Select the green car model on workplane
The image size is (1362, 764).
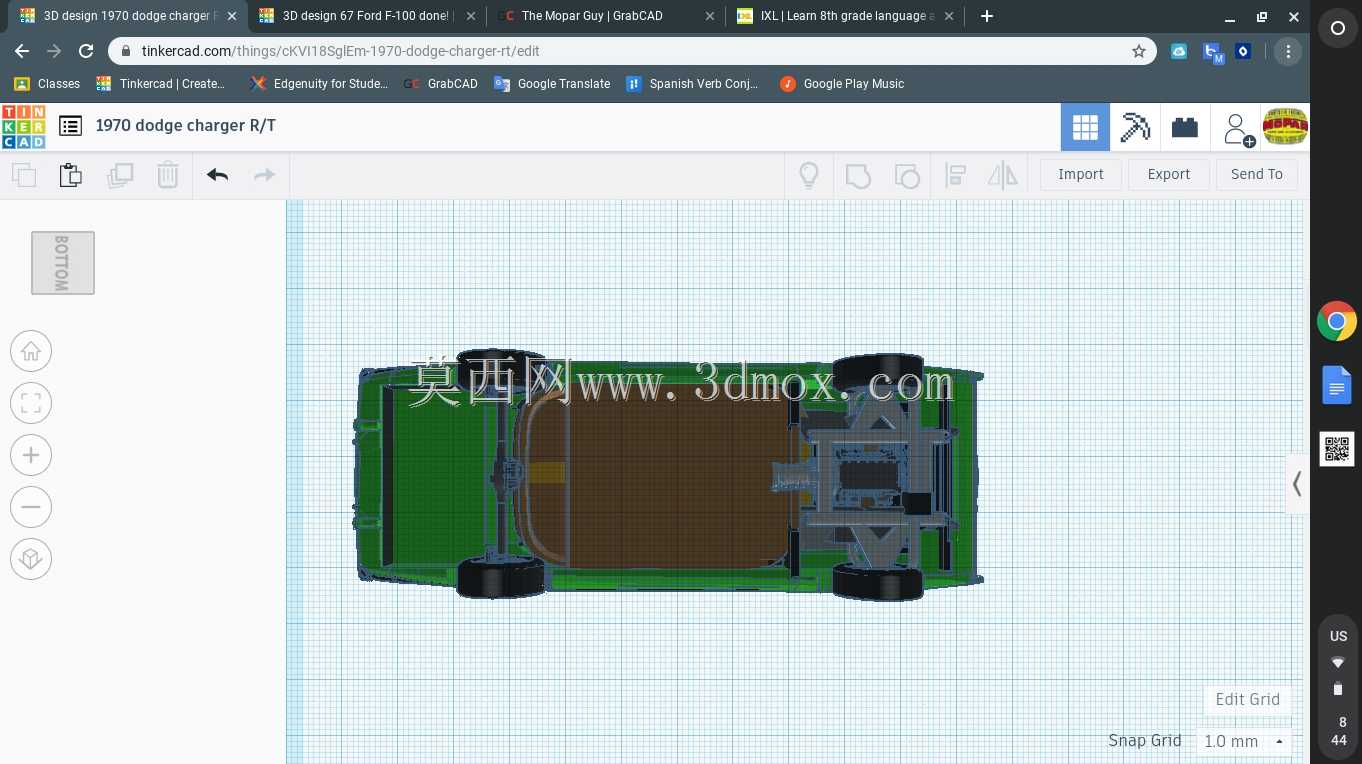coord(668,475)
